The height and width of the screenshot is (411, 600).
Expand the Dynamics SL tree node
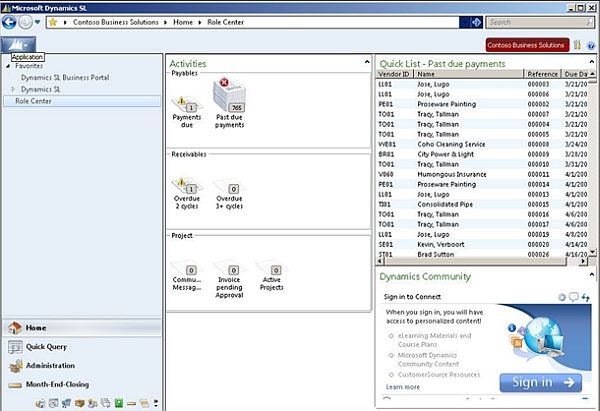tap(13, 89)
